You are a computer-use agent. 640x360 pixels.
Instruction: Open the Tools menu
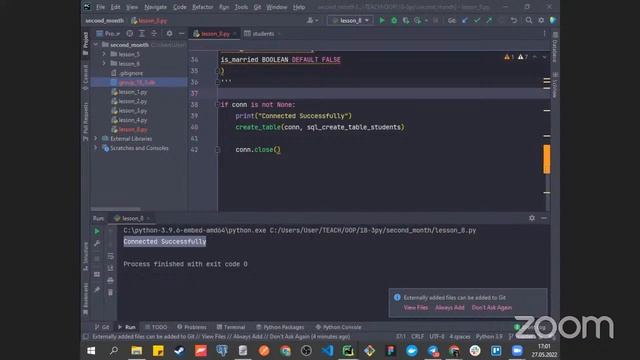241,7
